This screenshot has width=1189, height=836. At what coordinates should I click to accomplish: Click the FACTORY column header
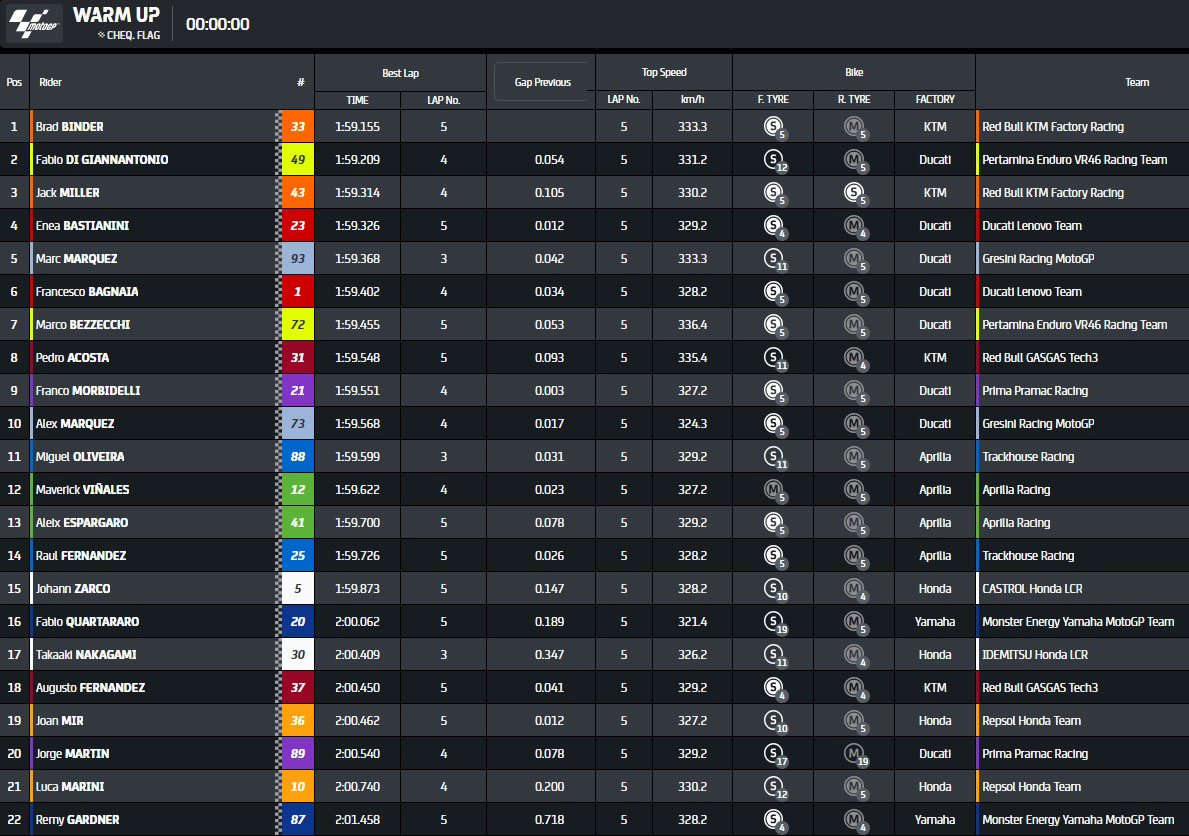pos(934,100)
